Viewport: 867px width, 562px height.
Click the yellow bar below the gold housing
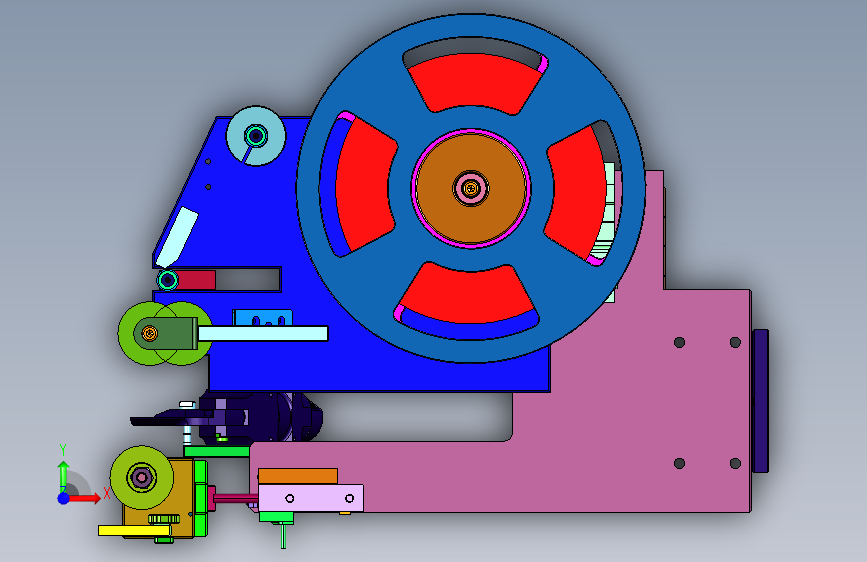[x=134, y=530]
